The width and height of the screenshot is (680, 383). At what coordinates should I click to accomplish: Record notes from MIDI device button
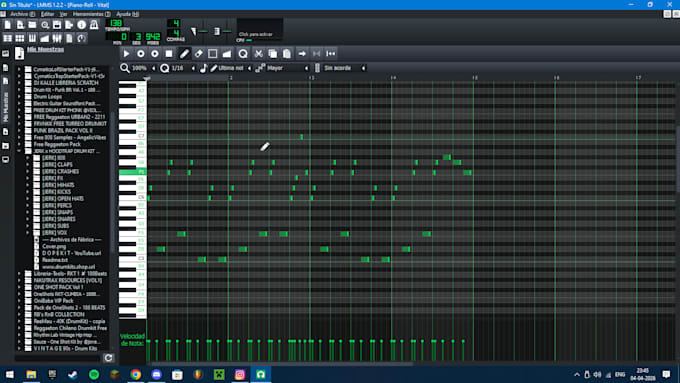(x=141, y=54)
